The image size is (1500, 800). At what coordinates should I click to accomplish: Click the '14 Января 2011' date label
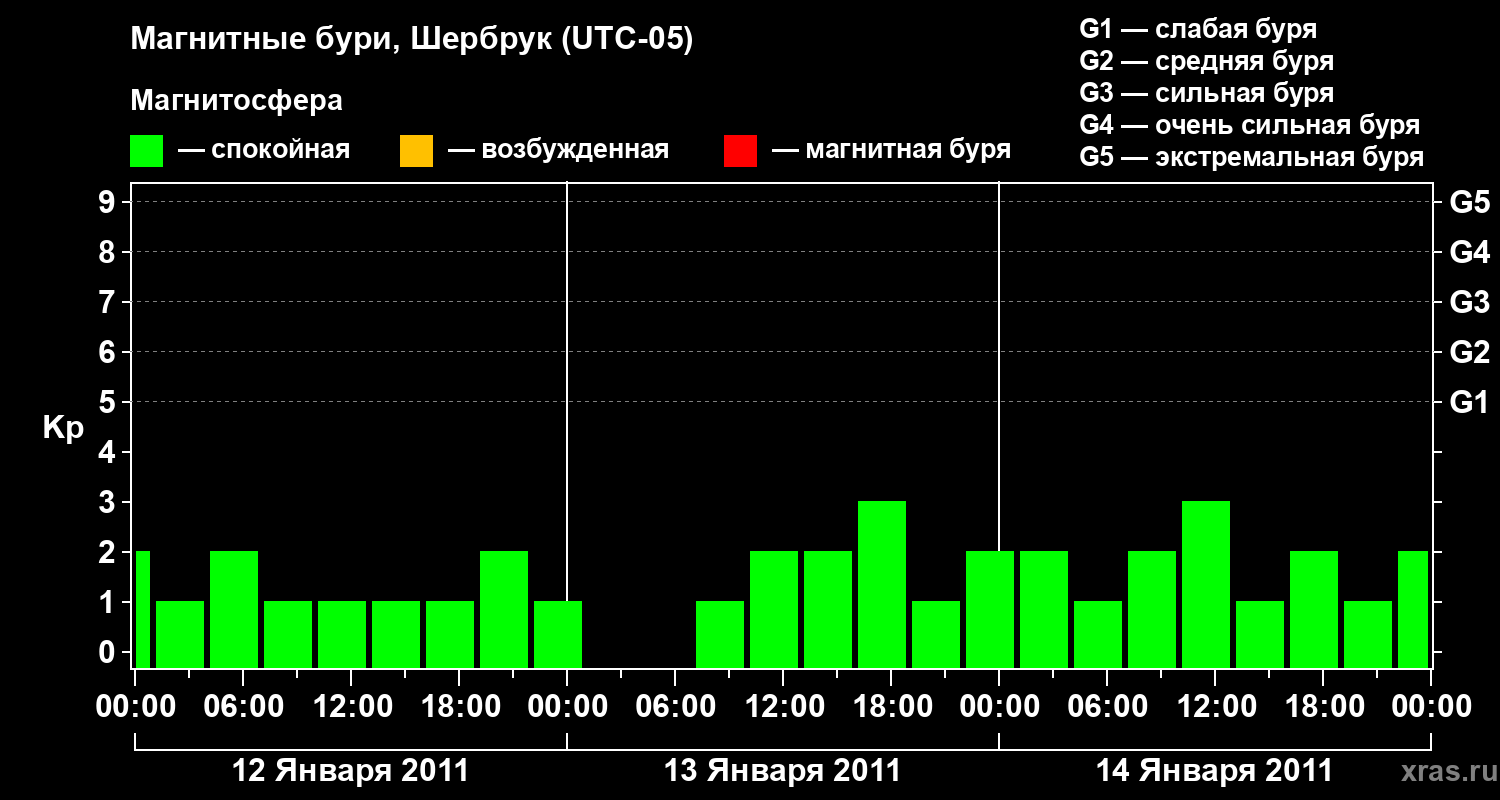point(1214,771)
